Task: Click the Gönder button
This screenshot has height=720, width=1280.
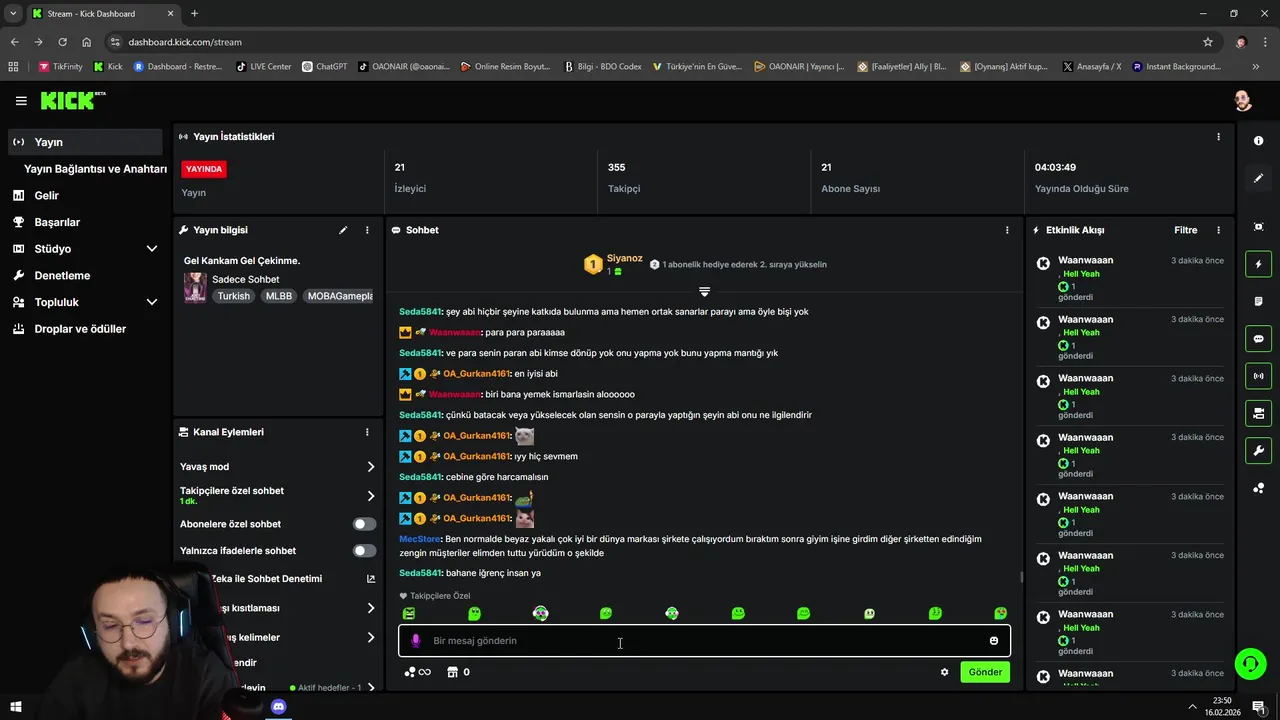Action: coord(985,672)
